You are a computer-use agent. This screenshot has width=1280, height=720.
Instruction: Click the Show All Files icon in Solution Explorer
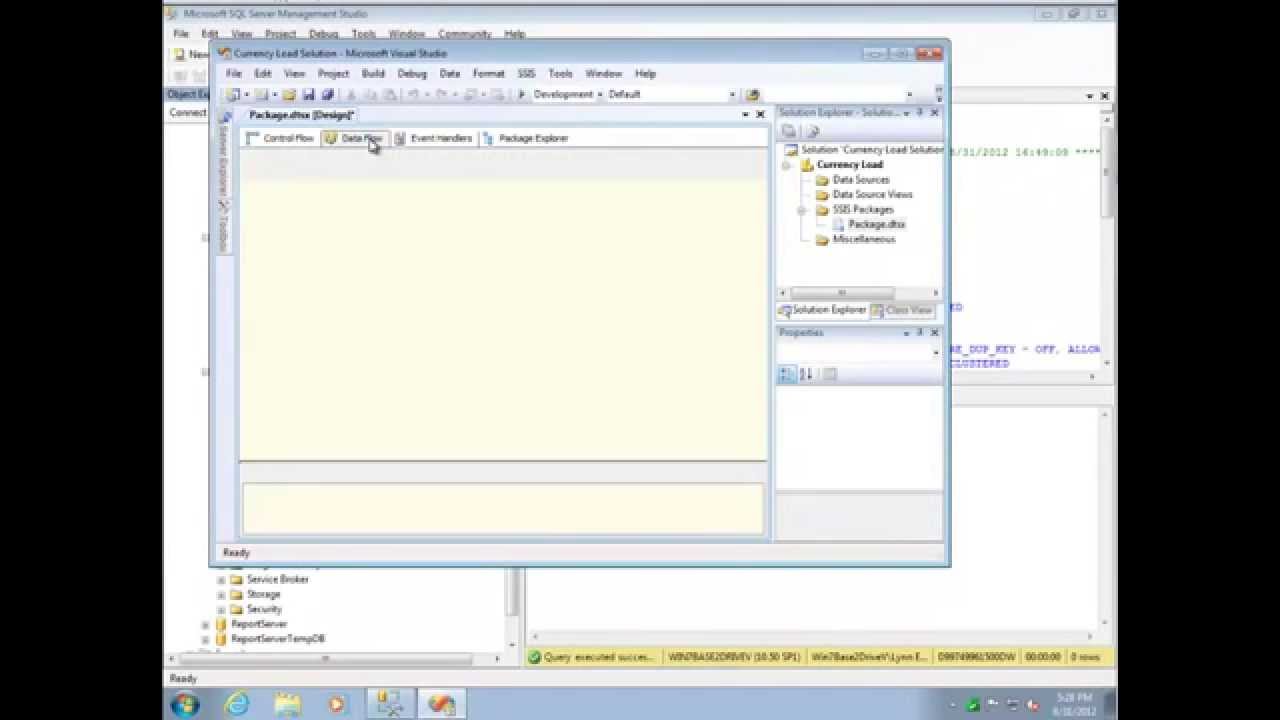click(813, 131)
